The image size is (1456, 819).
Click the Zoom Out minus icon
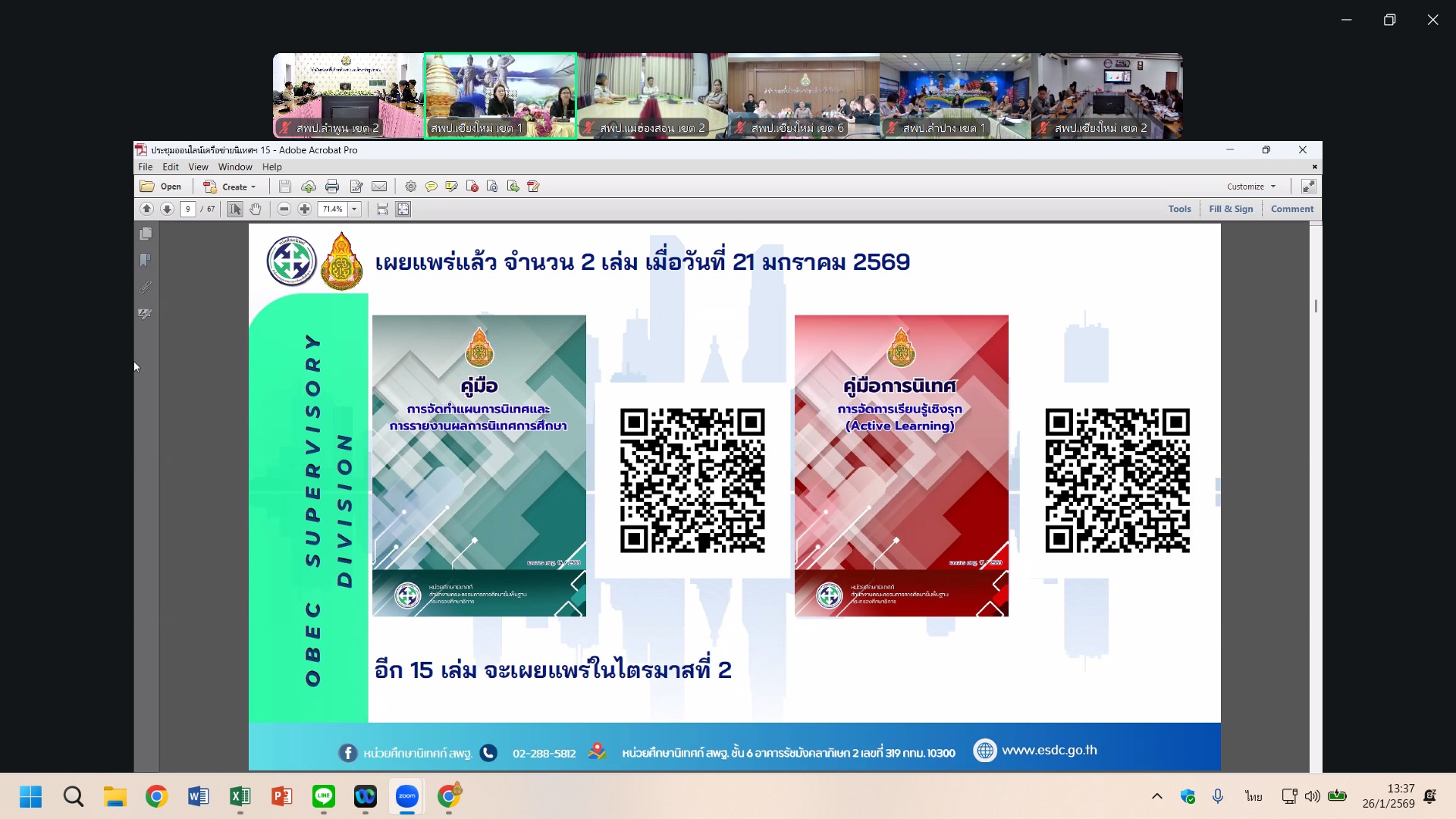click(x=284, y=209)
